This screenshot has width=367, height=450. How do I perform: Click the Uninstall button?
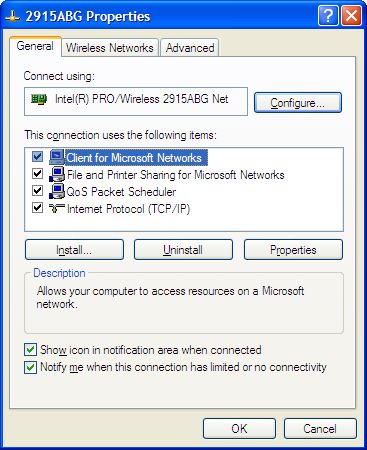[183, 250]
